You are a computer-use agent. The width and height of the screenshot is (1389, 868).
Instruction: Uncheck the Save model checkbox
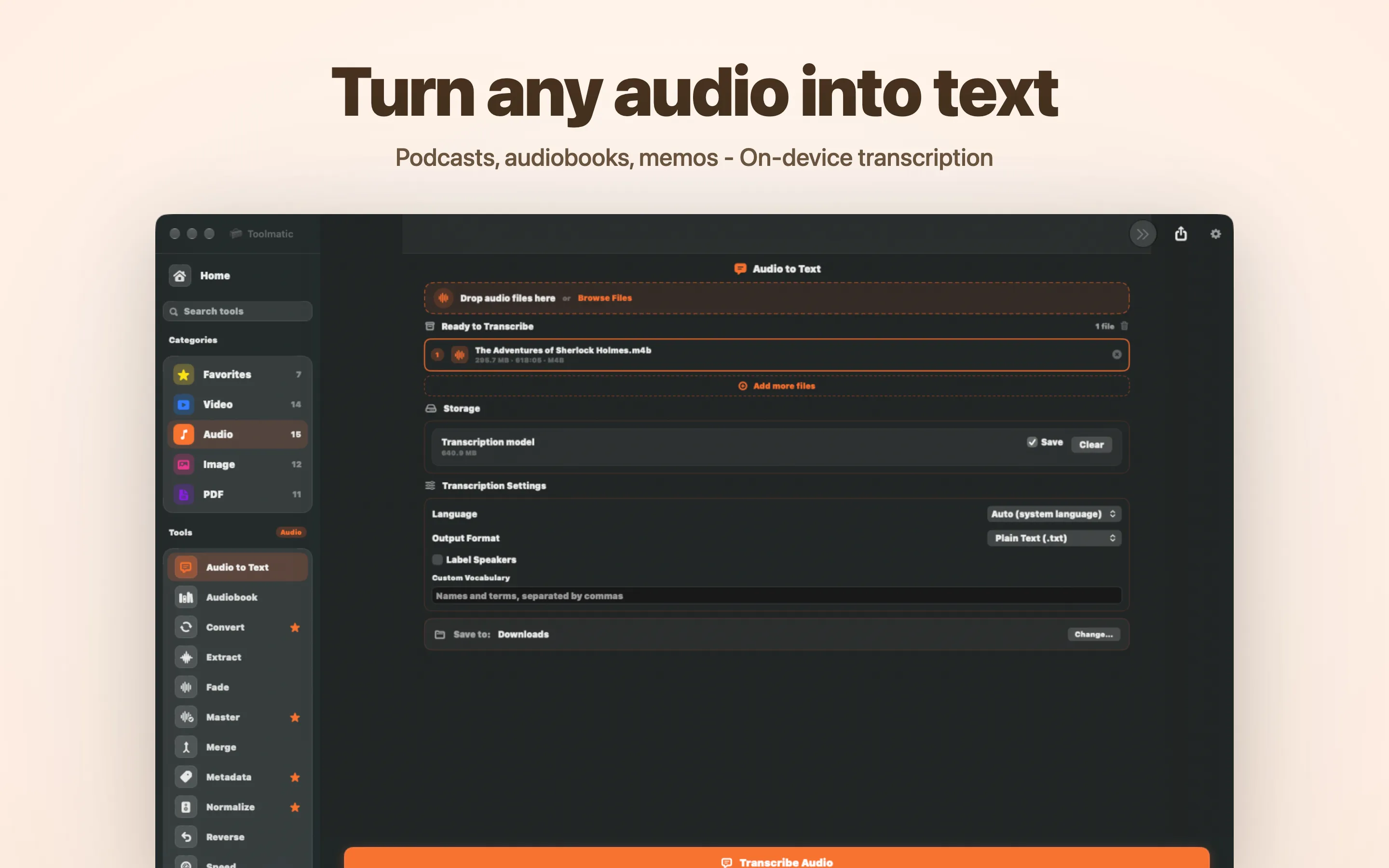pyautogui.click(x=1032, y=442)
